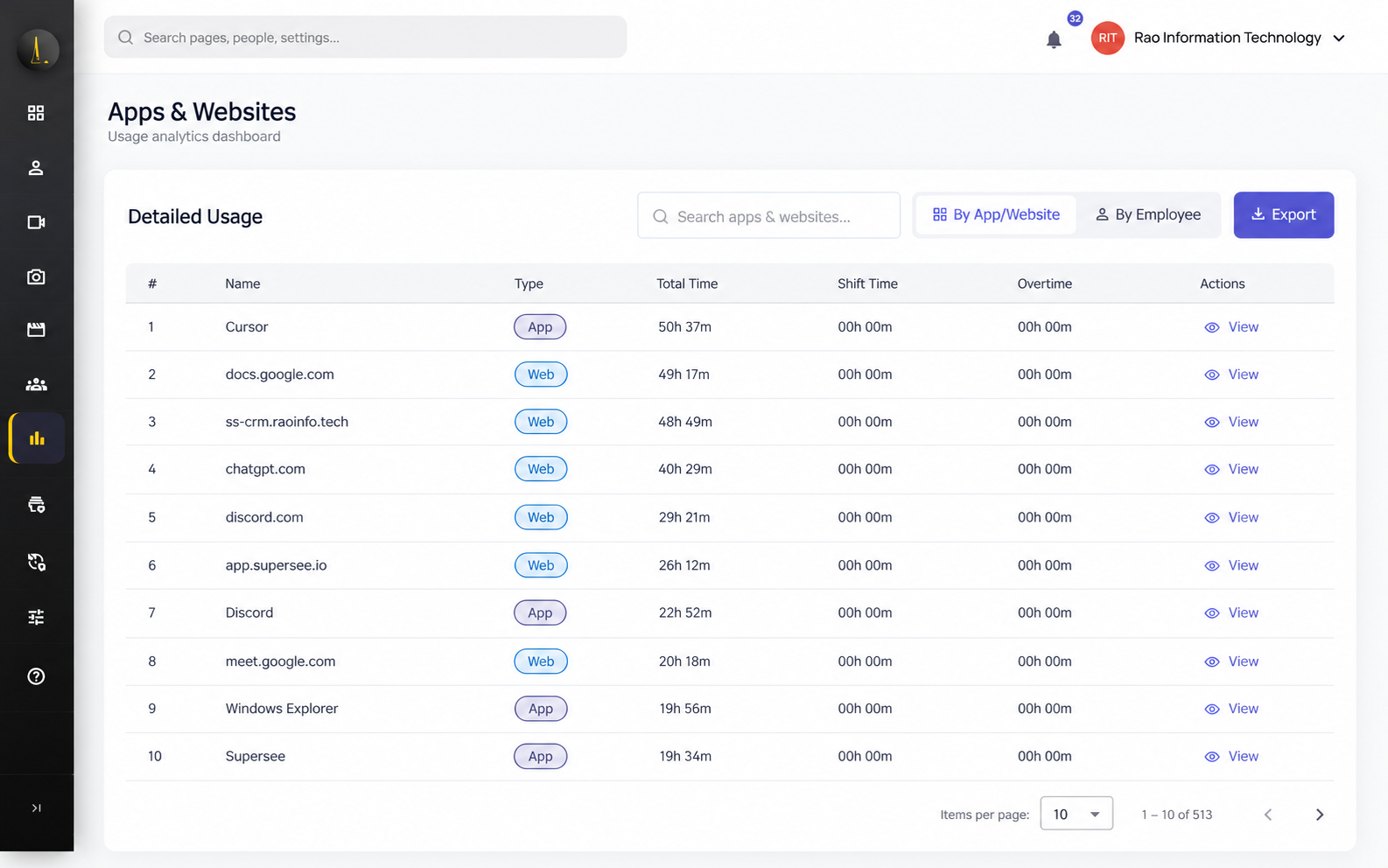
Task: Focus the global search pages field
Action: click(365, 38)
